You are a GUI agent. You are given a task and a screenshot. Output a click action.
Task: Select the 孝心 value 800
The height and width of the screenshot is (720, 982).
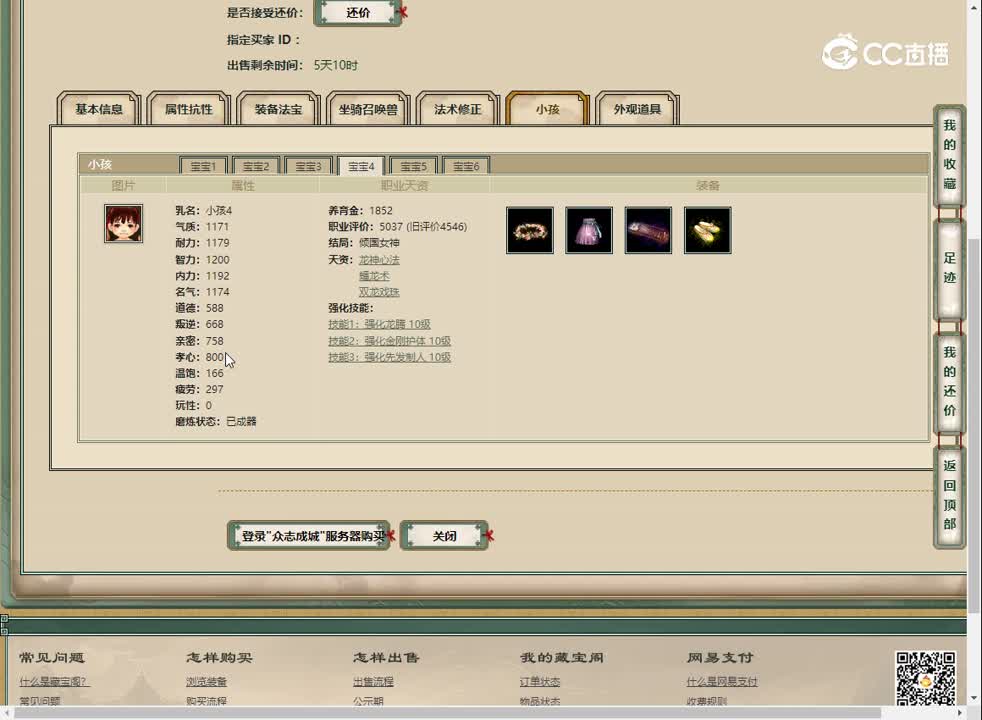214,357
